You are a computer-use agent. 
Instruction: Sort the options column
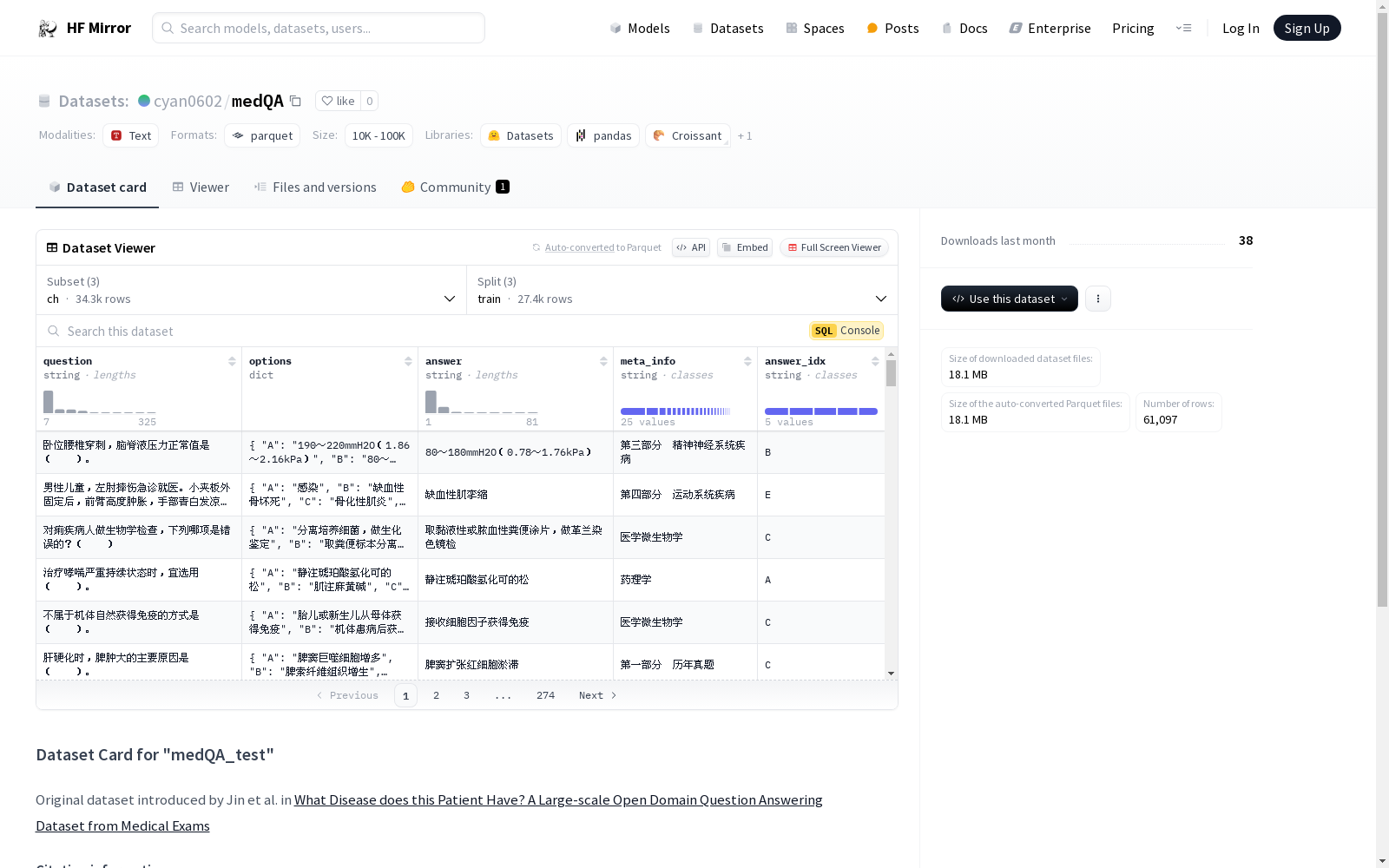[x=408, y=361]
